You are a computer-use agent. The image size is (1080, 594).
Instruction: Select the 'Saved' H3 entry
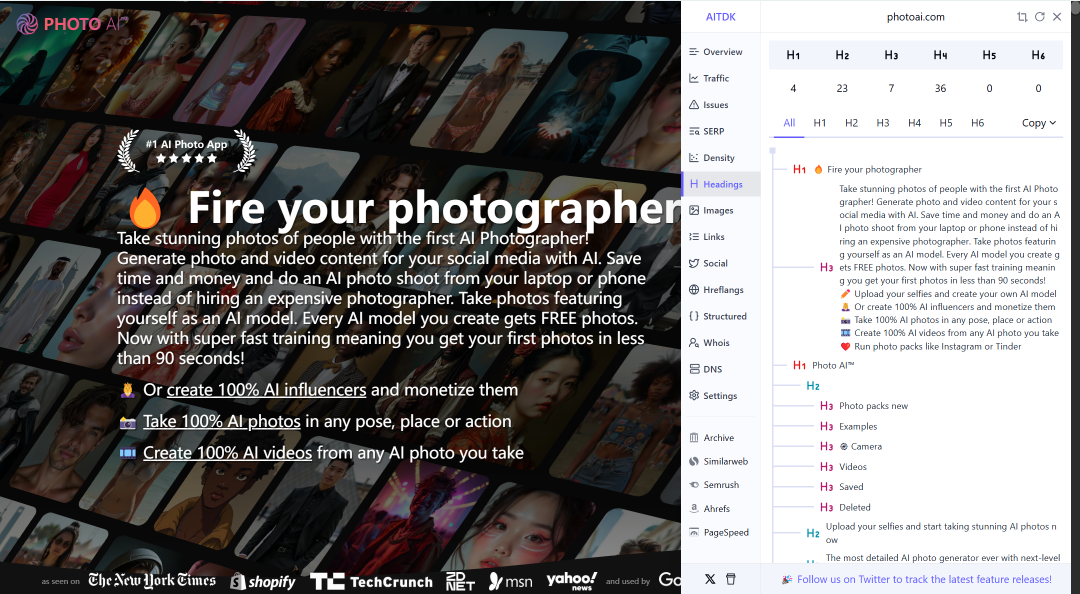coord(851,487)
